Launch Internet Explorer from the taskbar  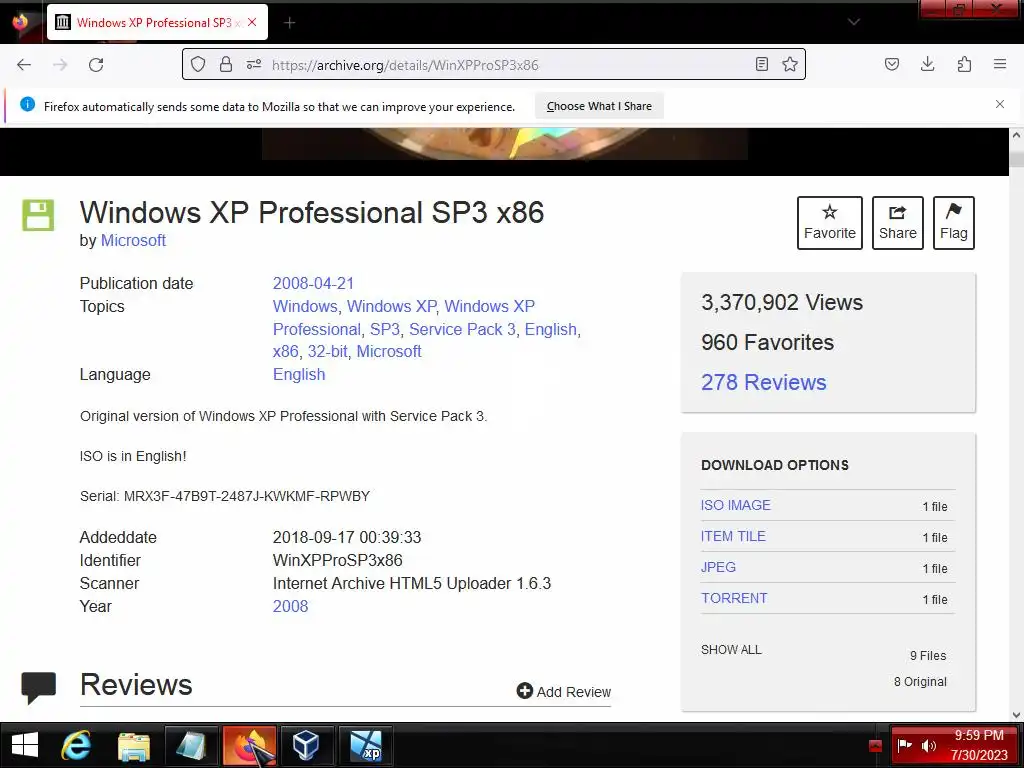[76, 745]
